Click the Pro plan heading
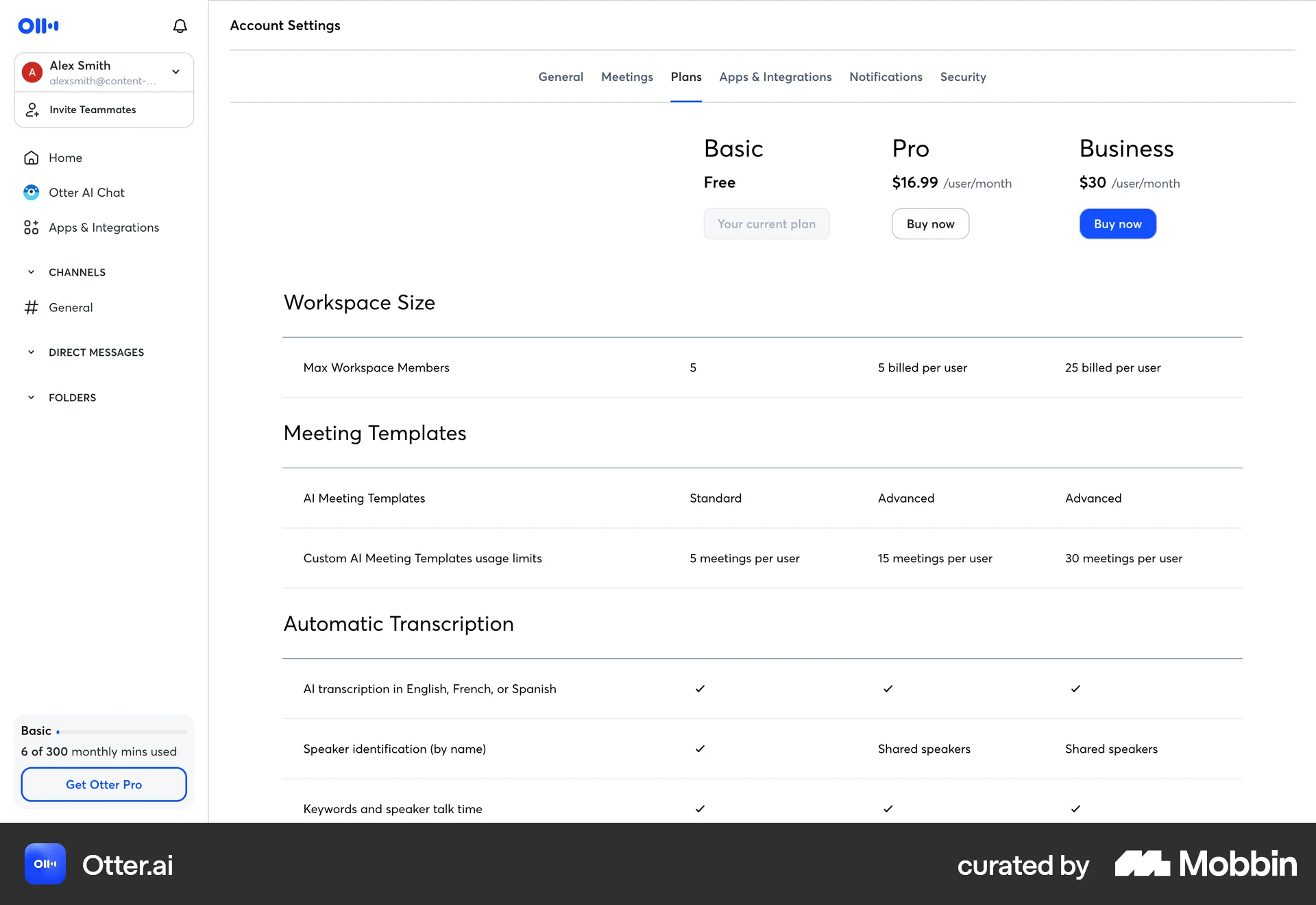The image size is (1316, 905). pos(910,149)
